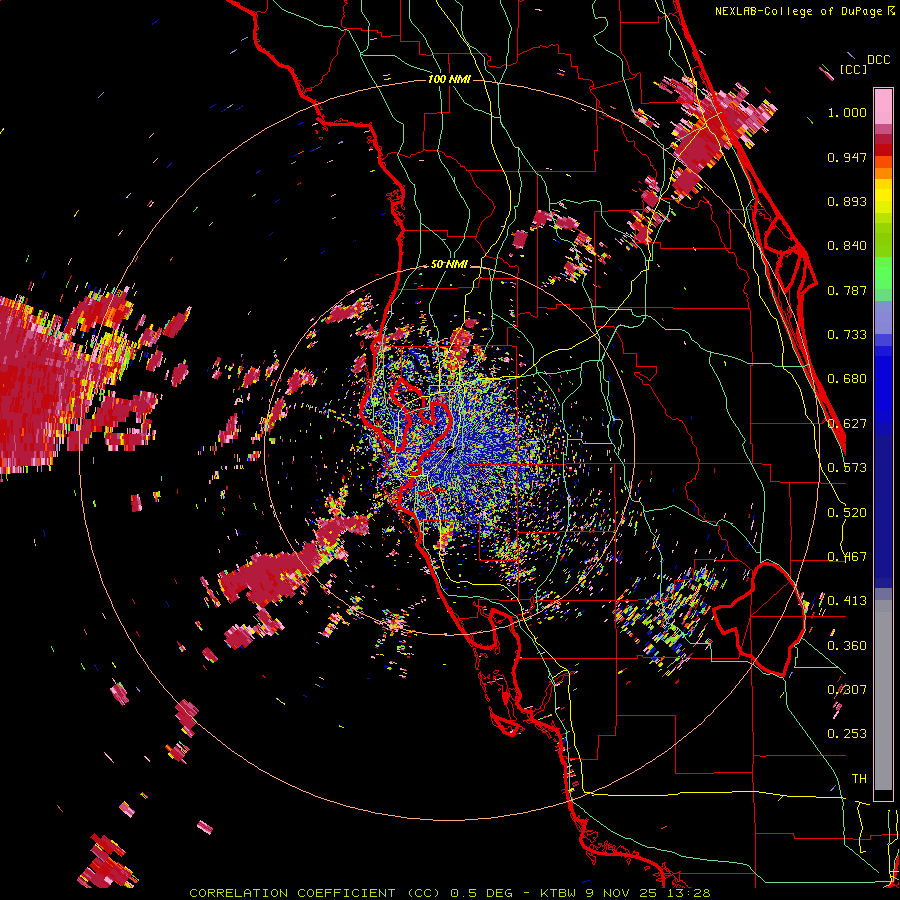Click the [CC] label near the legend

[x=853, y=69]
